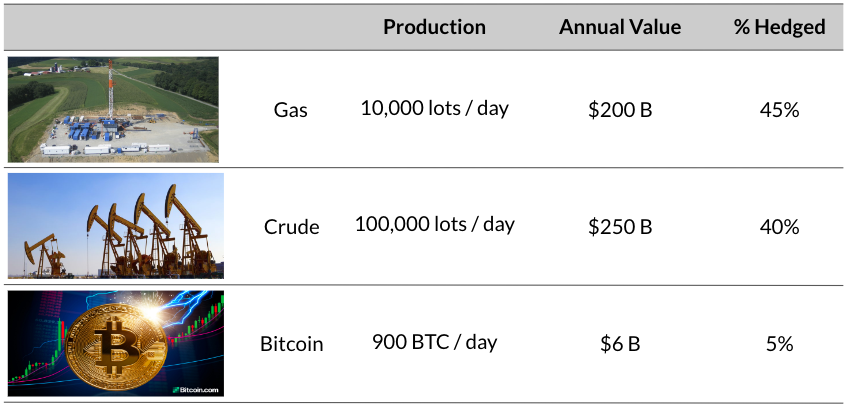The image size is (848, 408).
Task: Click the Crude row label
Action: tap(292, 227)
